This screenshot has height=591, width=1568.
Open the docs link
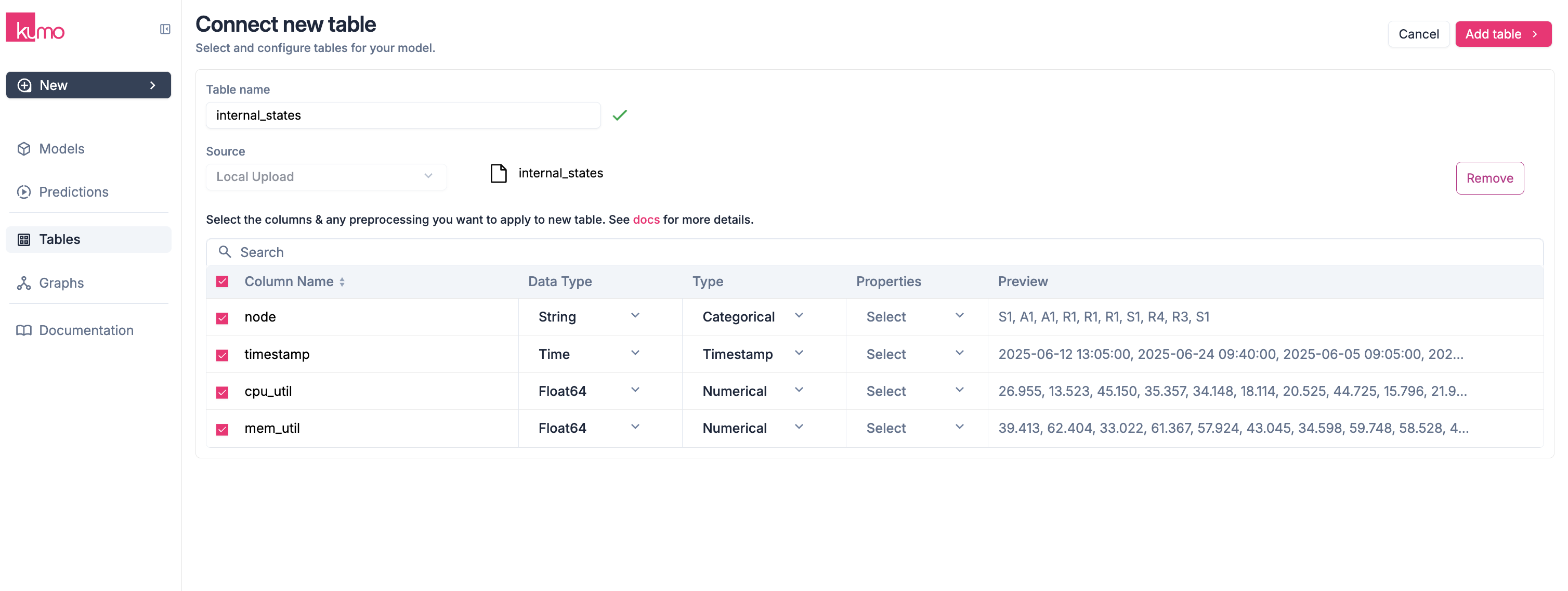tap(646, 220)
